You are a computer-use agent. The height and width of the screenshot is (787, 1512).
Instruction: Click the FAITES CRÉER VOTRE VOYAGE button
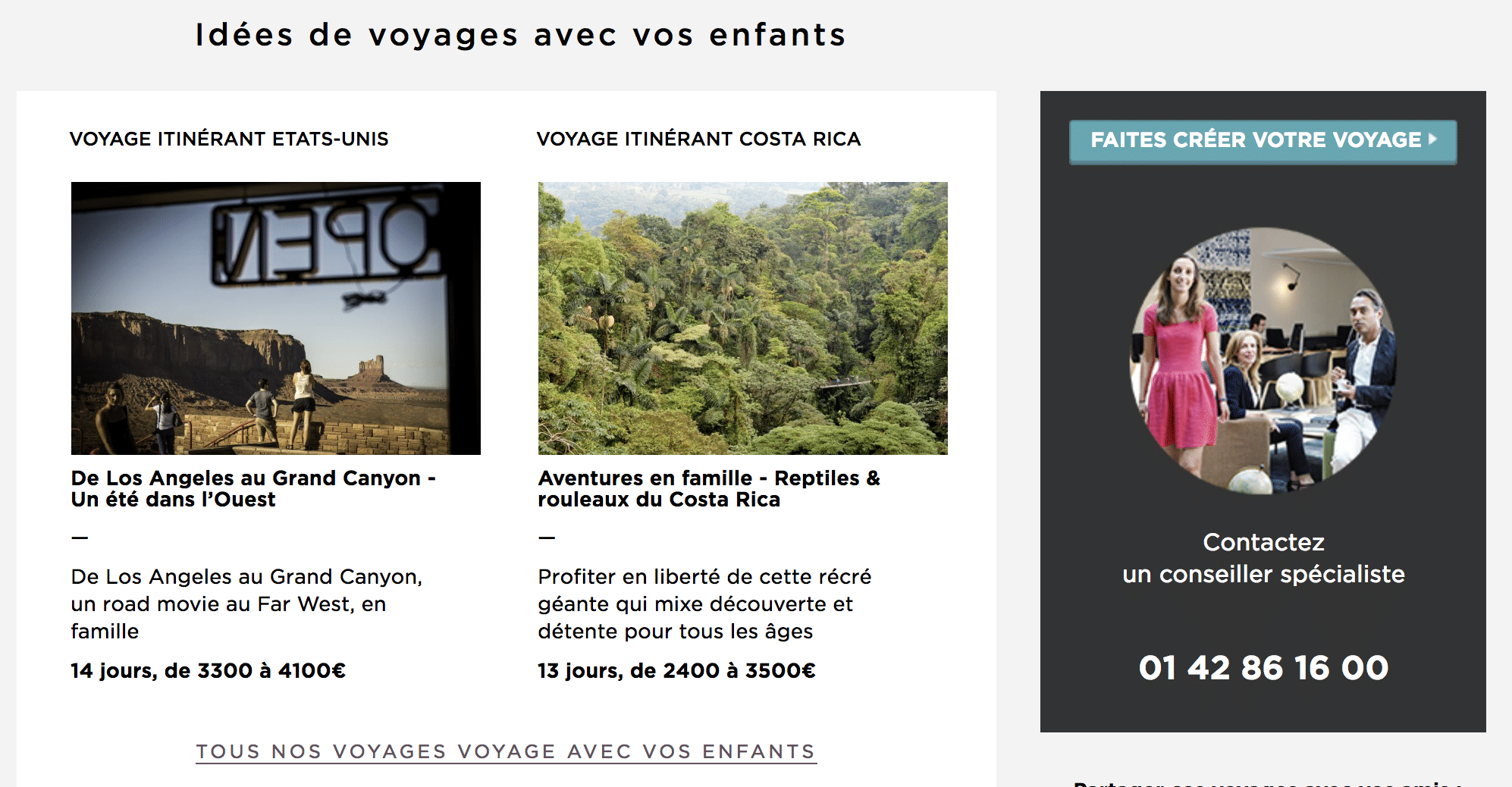point(1263,142)
